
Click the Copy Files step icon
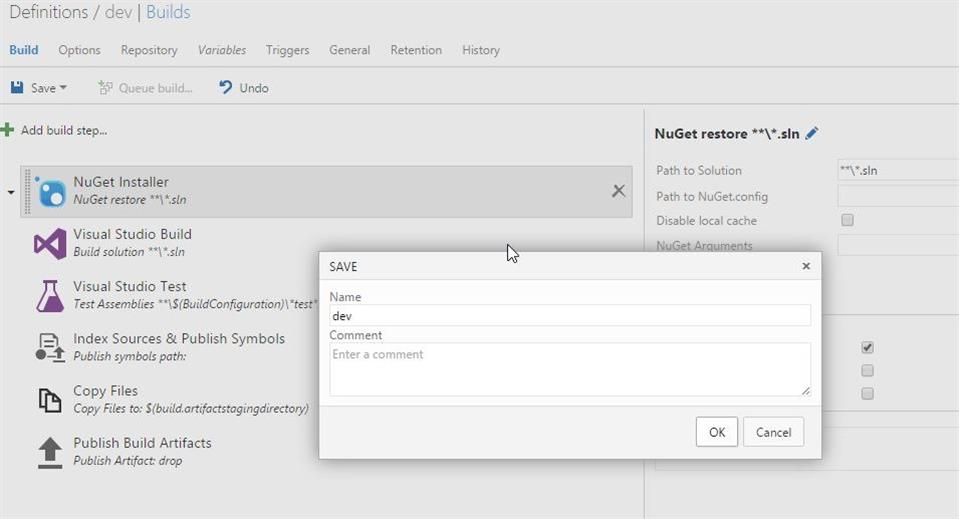click(50, 399)
